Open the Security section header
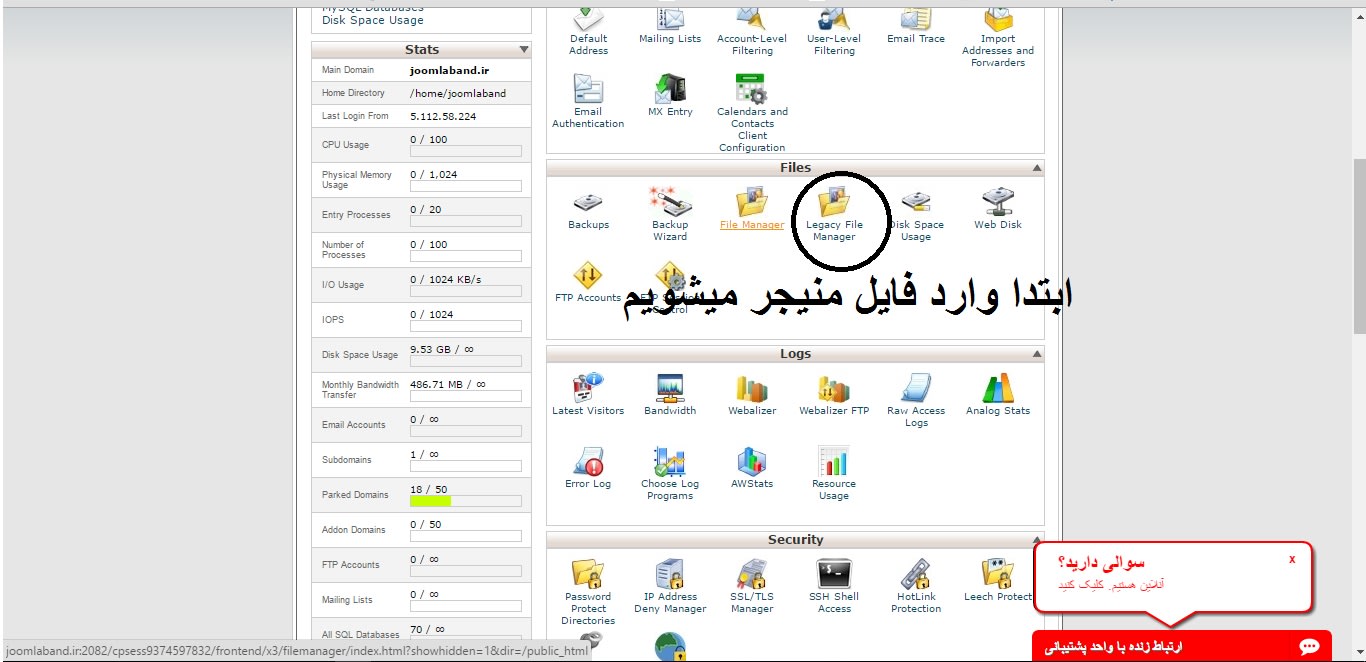The height and width of the screenshot is (662, 1366). pos(795,539)
